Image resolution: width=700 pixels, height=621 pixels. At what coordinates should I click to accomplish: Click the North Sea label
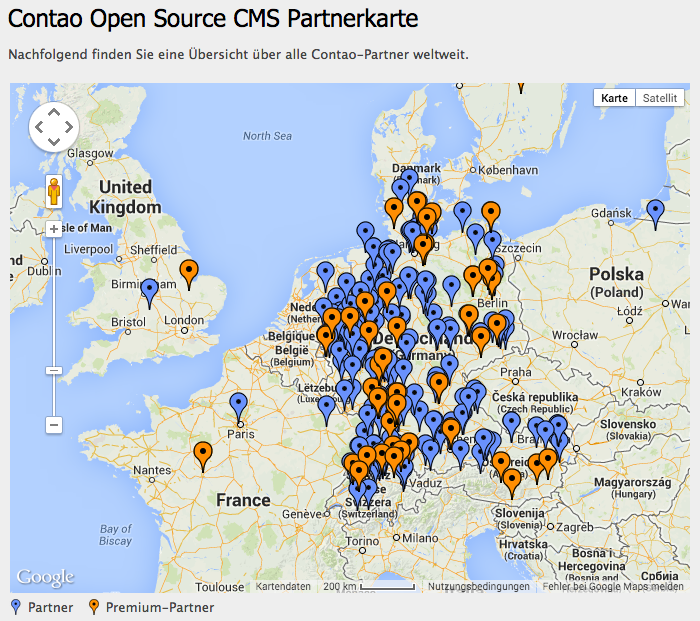(x=267, y=136)
